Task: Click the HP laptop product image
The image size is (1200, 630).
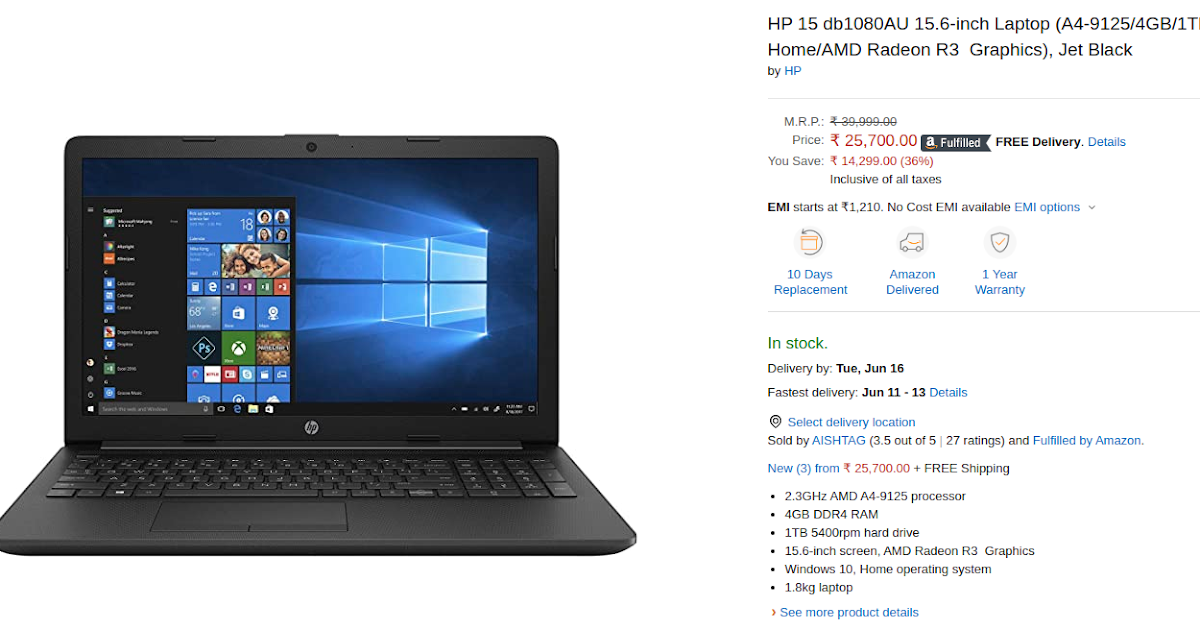Action: pos(318,343)
